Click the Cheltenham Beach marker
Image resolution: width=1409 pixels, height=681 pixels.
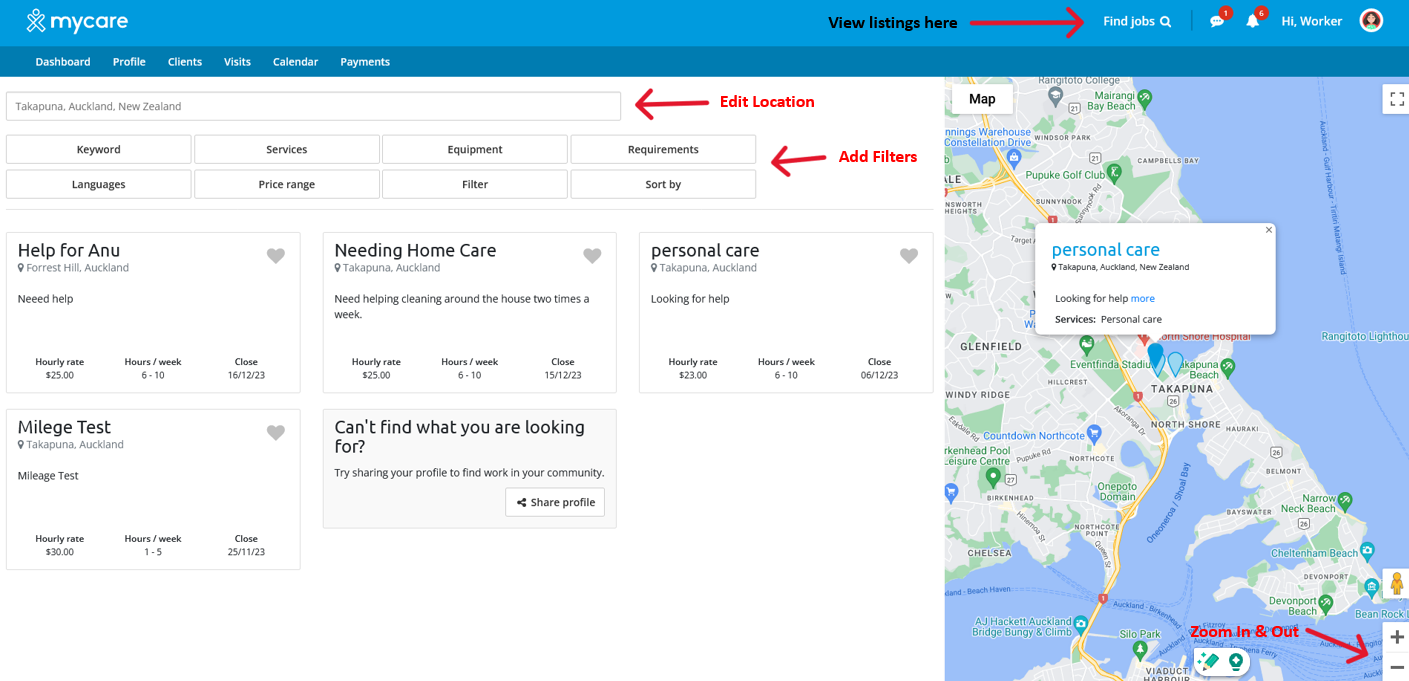point(1367,550)
